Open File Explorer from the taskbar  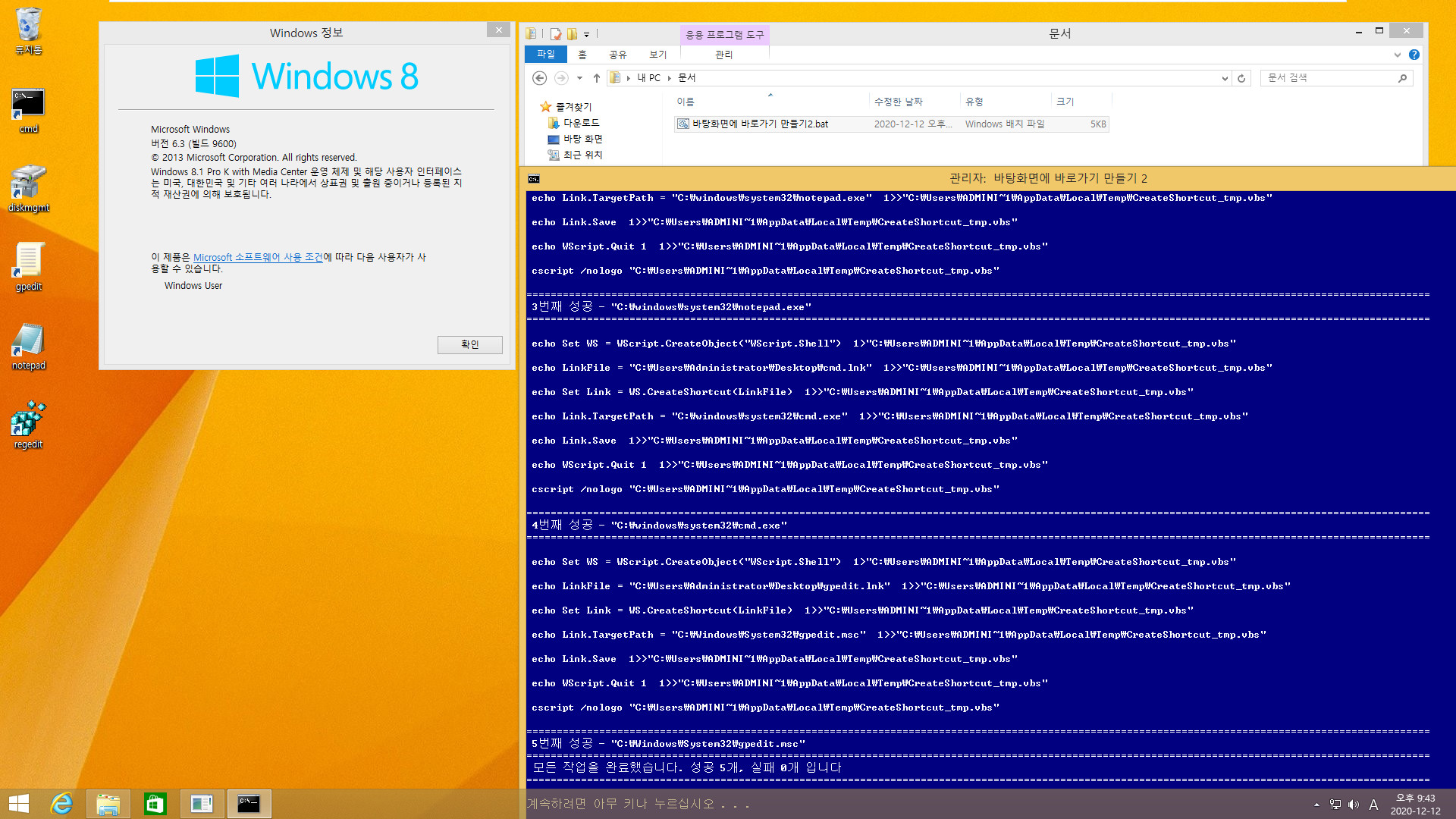108,804
